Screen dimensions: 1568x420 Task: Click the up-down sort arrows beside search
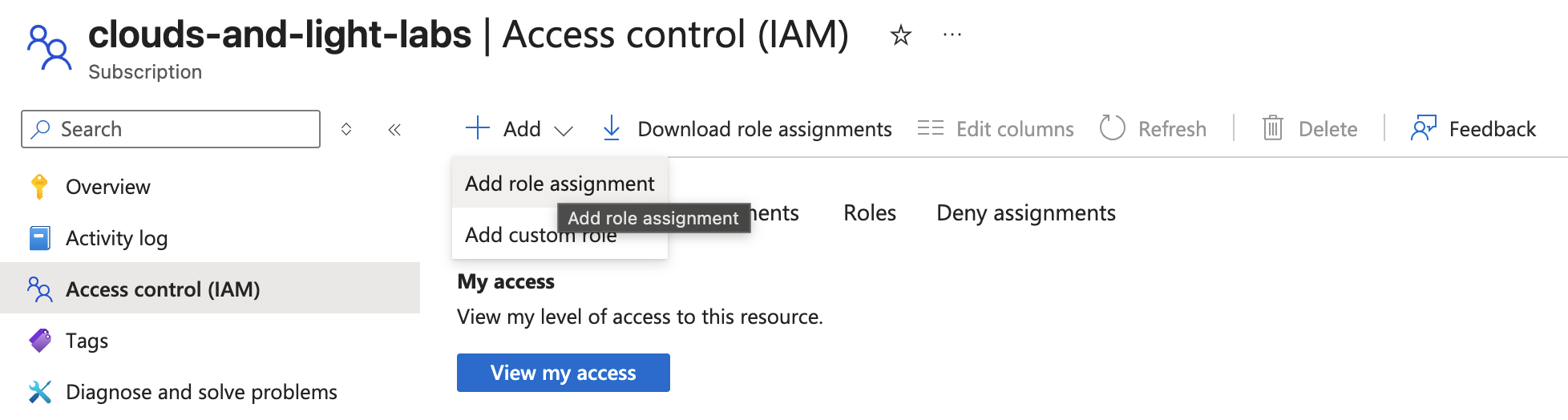click(346, 129)
